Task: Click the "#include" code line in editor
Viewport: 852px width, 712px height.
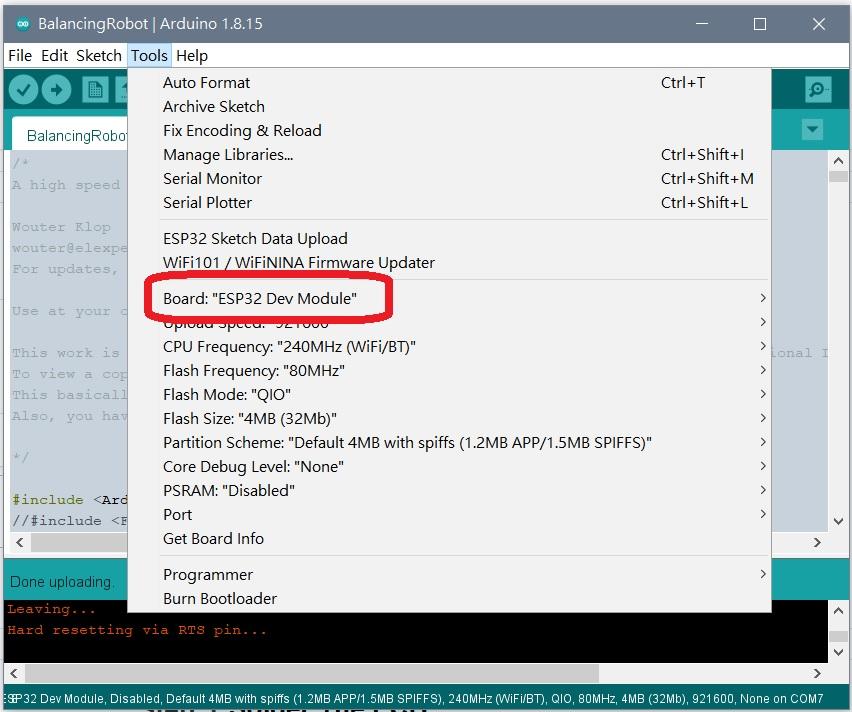Action: (70, 499)
